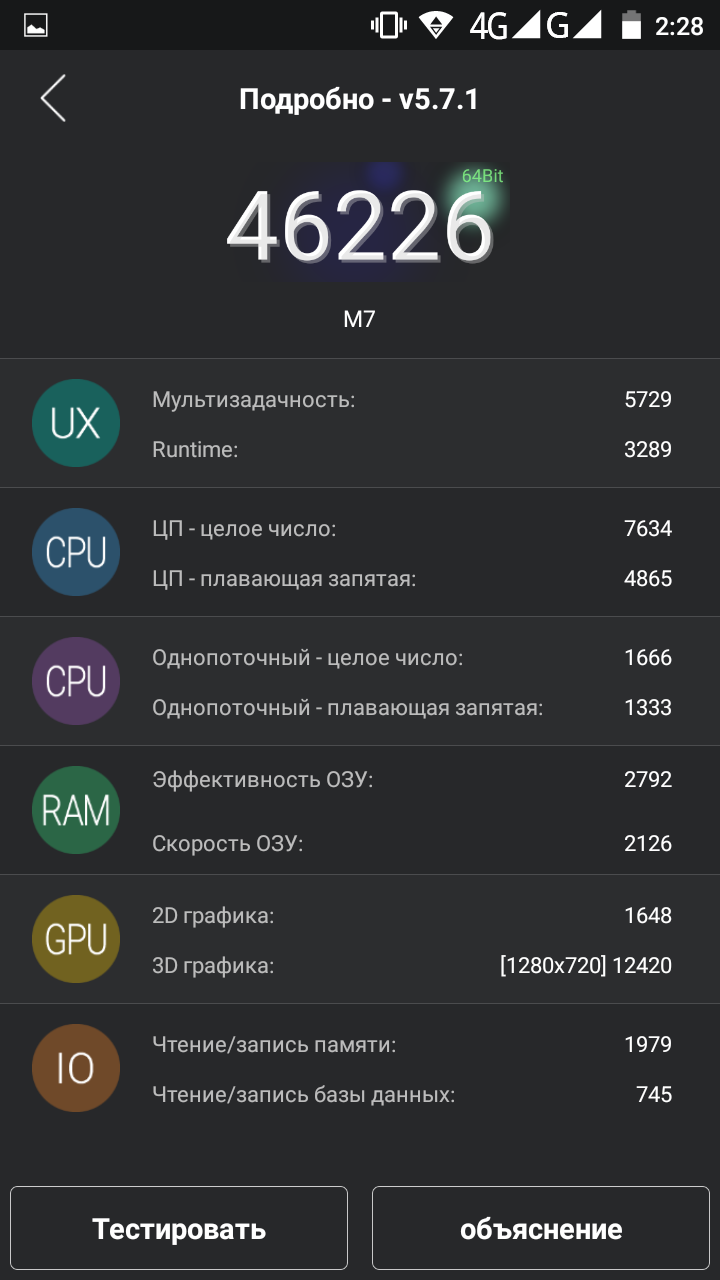The width and height of the screenshot is (720, 1280).
Task: Tap the 46226 total score
Action: pos(360,228)
